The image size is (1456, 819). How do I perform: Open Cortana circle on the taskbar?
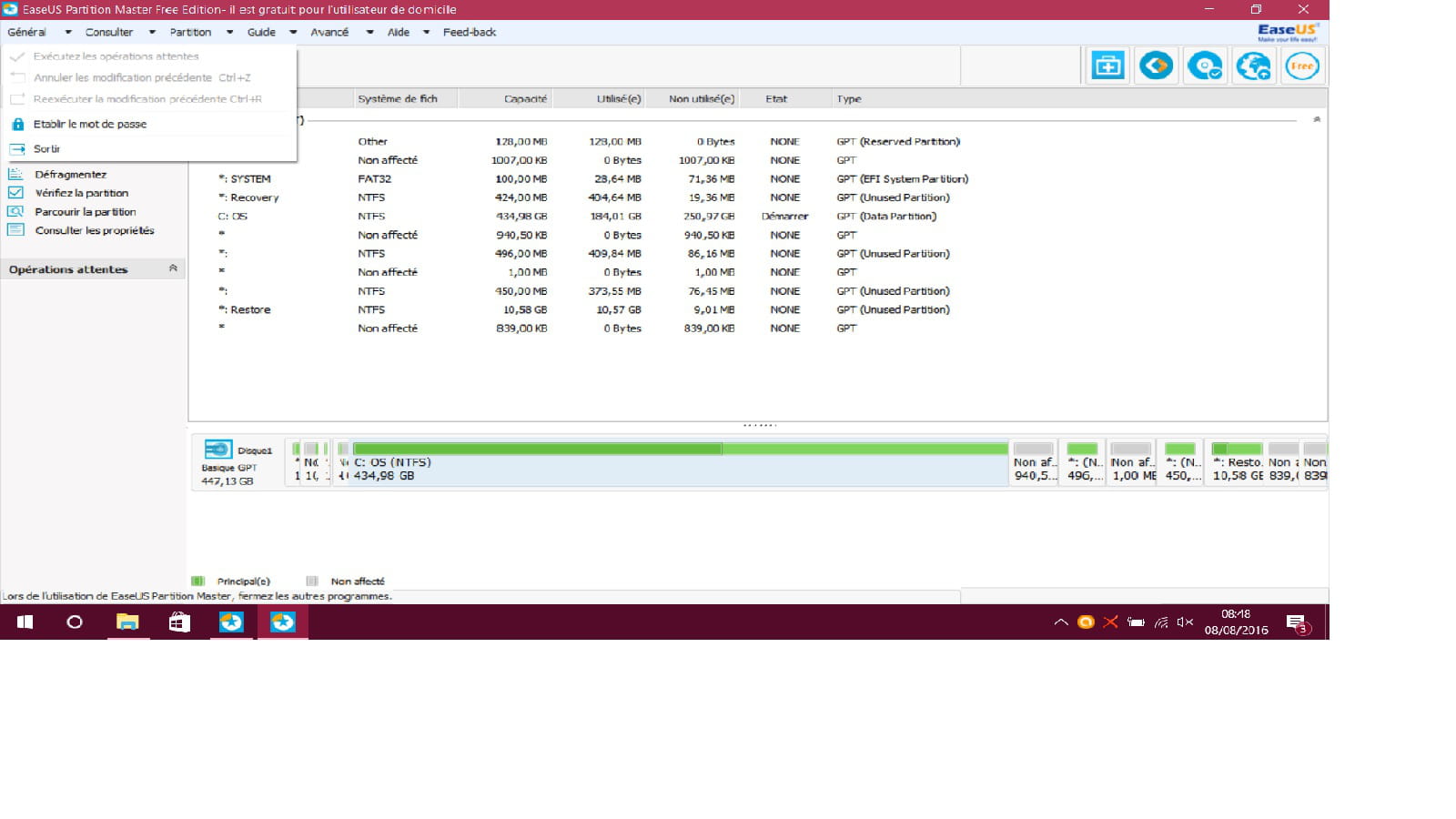point(75,622)
